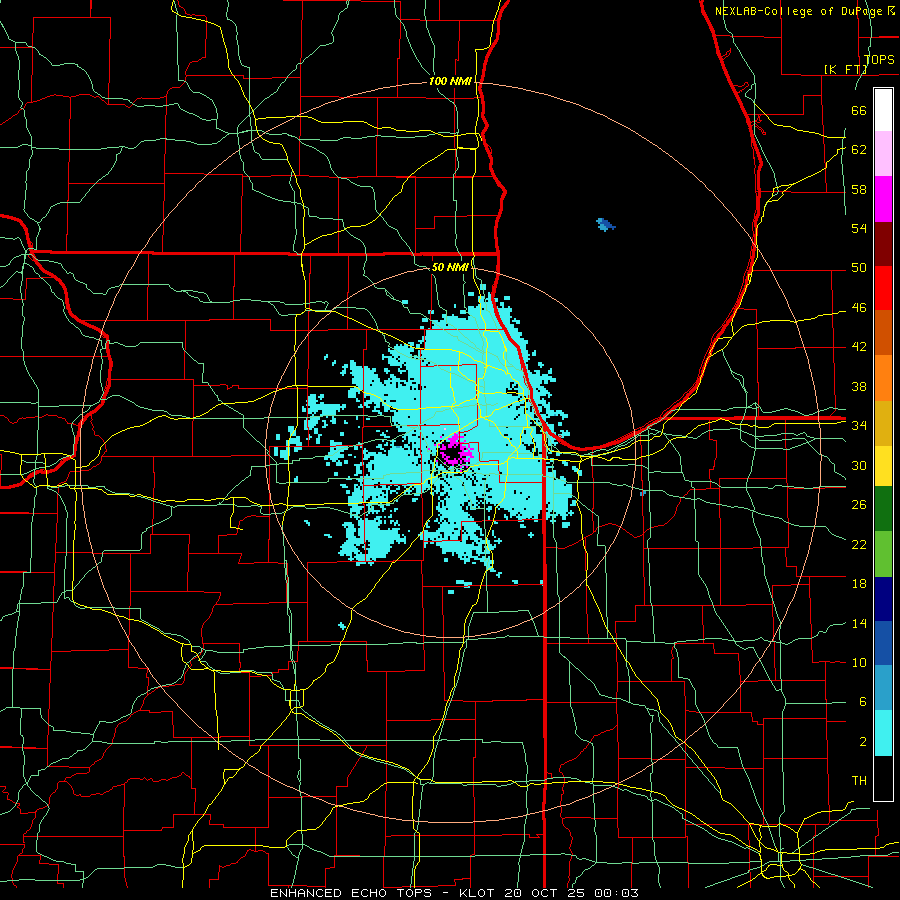Click the legend value '6'
This screenshot has height=900, width=900.
863,702
